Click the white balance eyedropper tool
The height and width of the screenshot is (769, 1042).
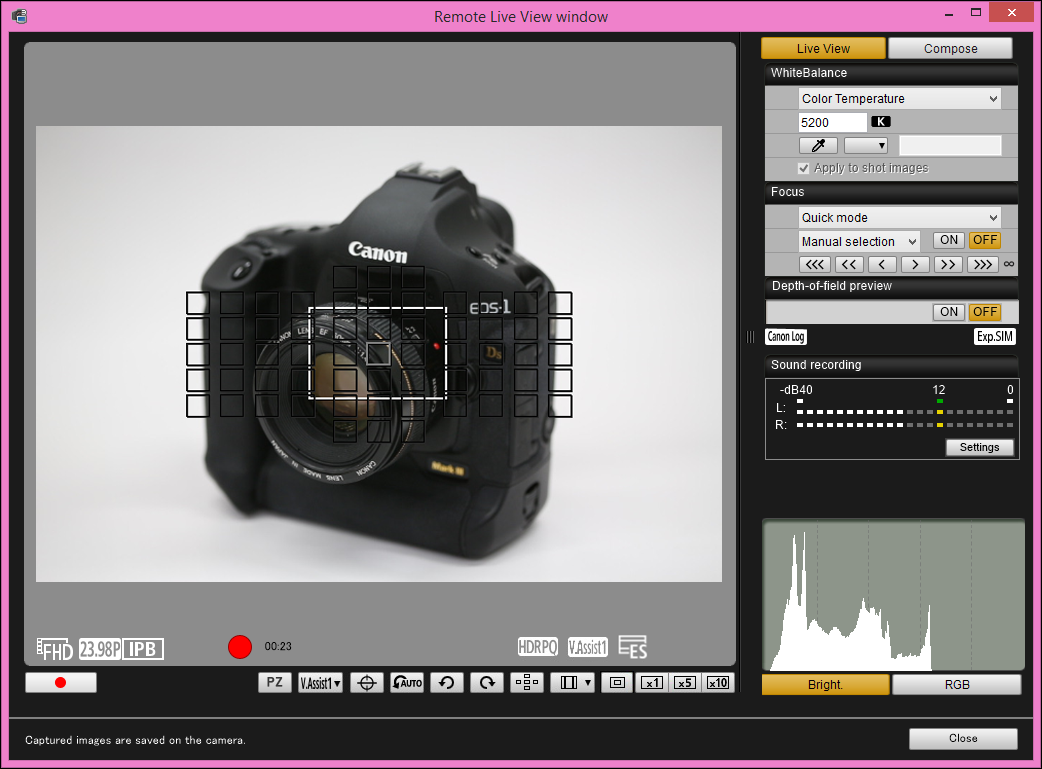point(818,145)
